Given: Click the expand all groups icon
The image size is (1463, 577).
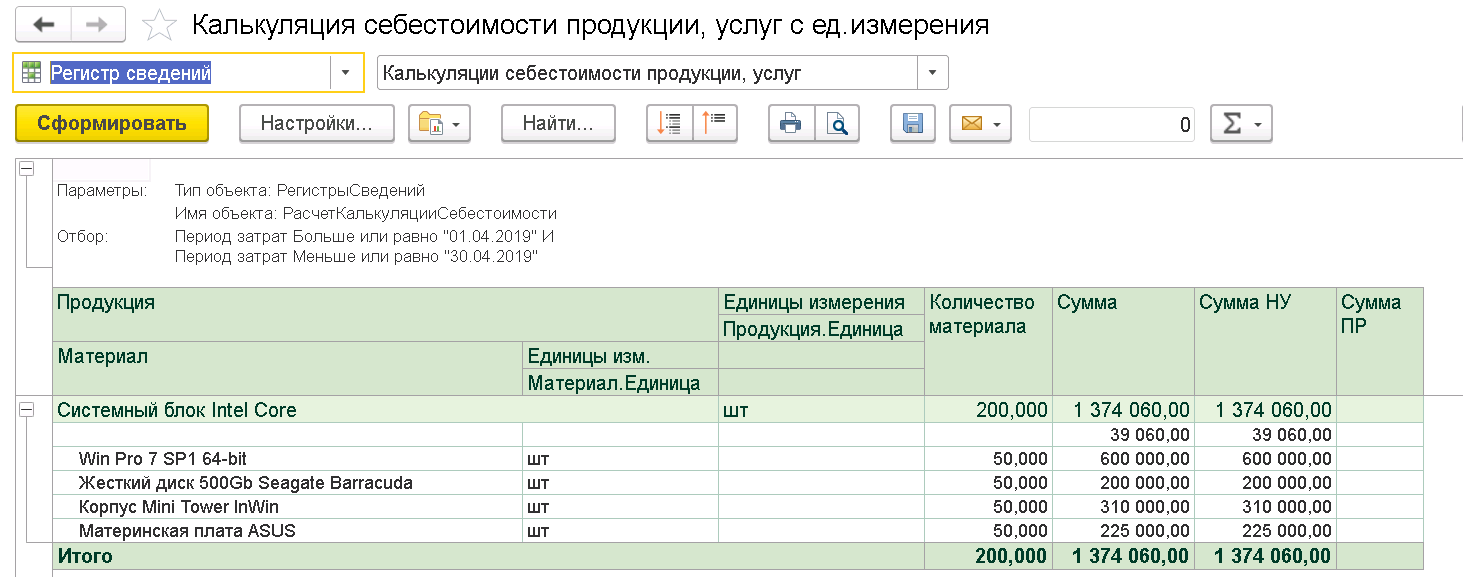Looking at the screenshot, I should coord(715,124).
